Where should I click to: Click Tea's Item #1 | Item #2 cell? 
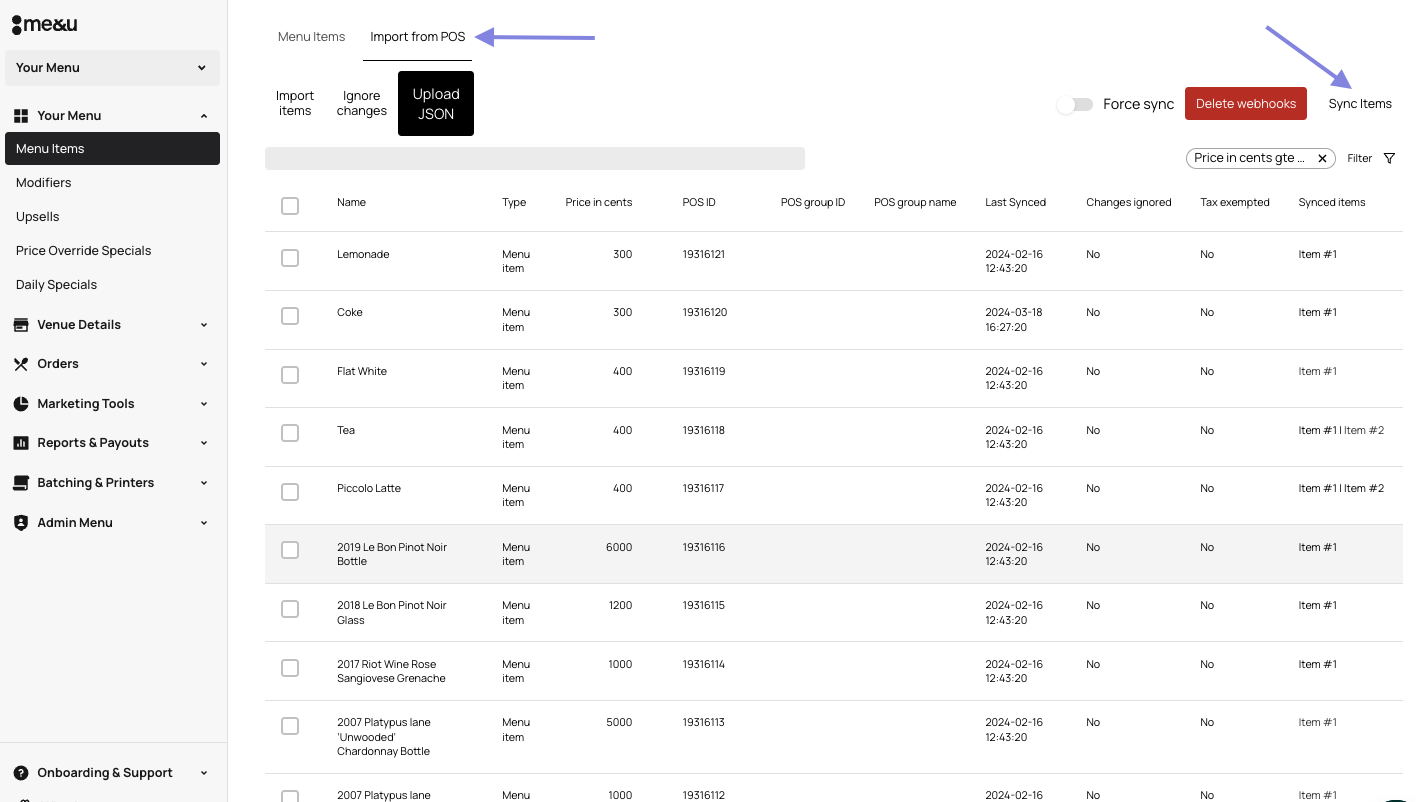tap(1341, 431)
